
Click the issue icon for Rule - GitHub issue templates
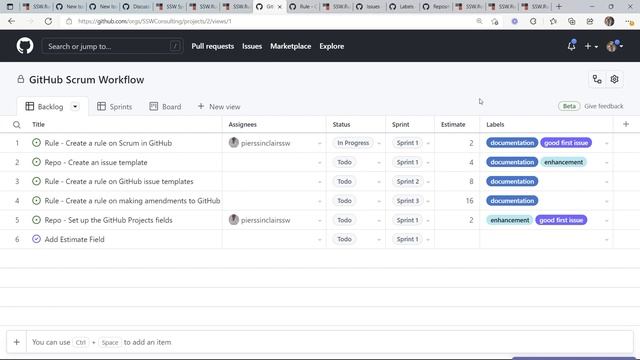[x=36, y=181]
